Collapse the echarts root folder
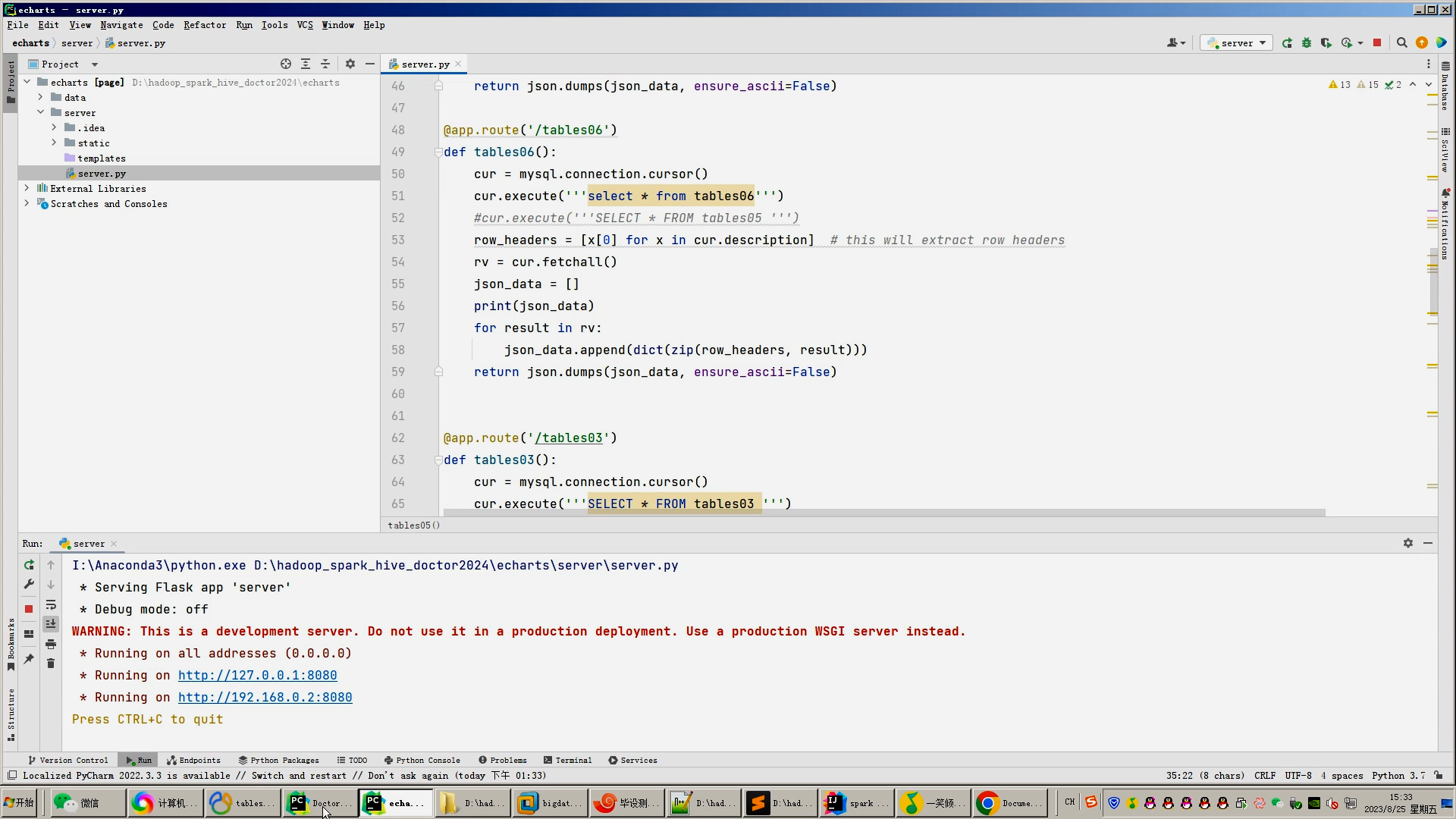This screenshot has width=1456, height=819. 27,82
